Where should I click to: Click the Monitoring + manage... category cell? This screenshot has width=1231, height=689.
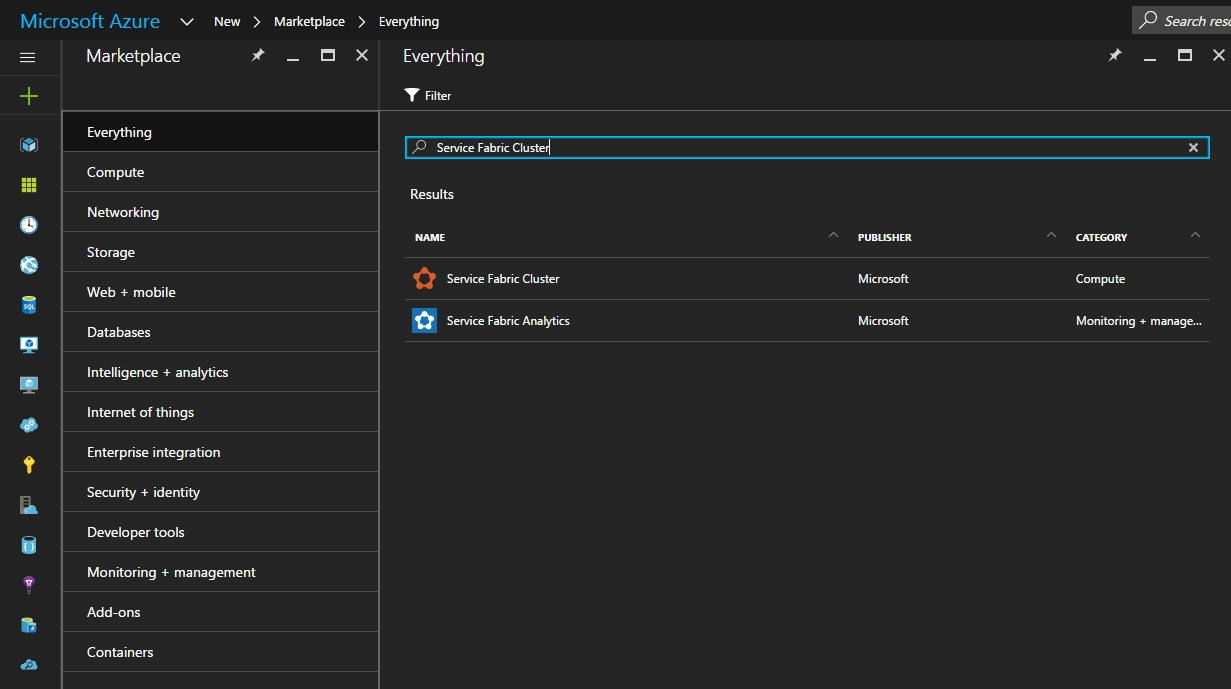point(1139,321)
